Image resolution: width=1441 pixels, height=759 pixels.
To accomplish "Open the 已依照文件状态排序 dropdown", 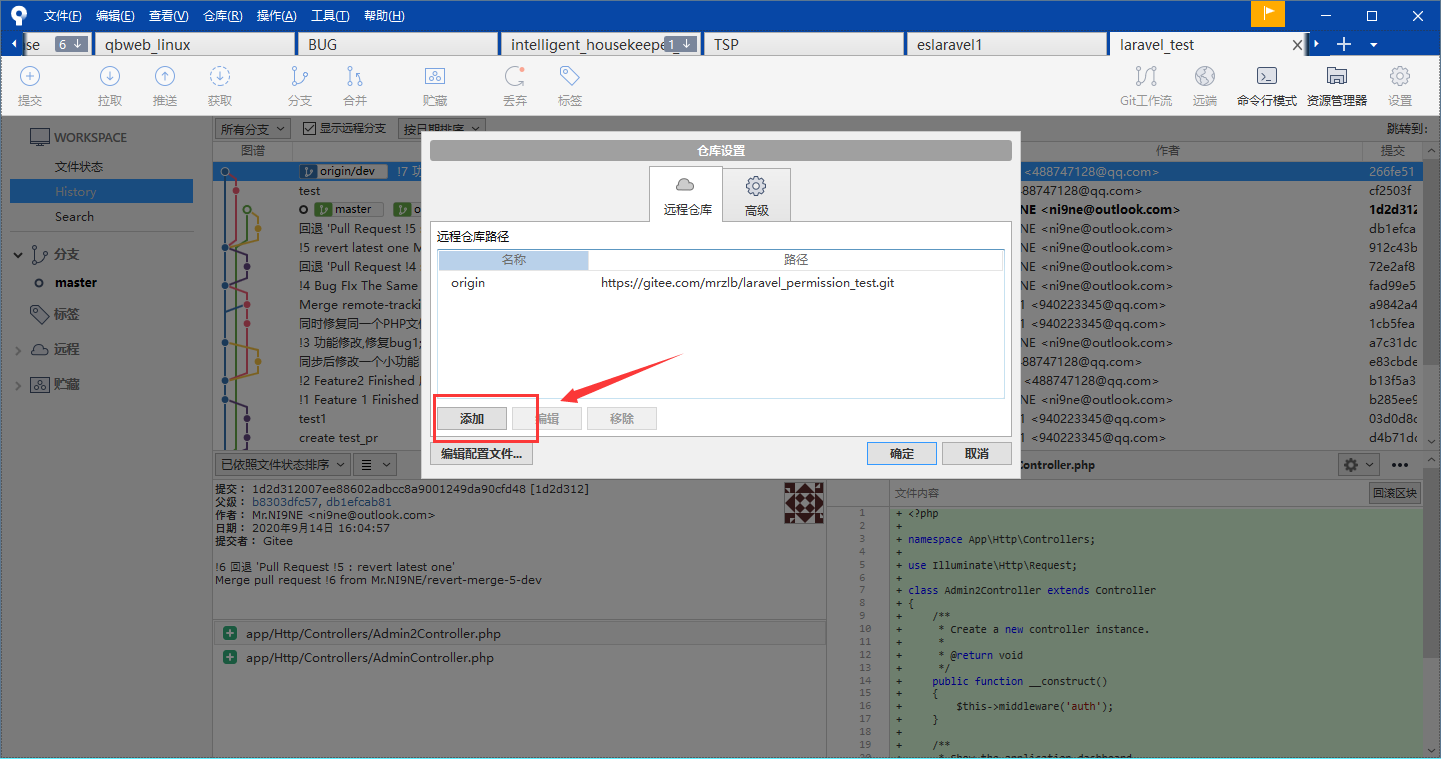I will [284, 464].
